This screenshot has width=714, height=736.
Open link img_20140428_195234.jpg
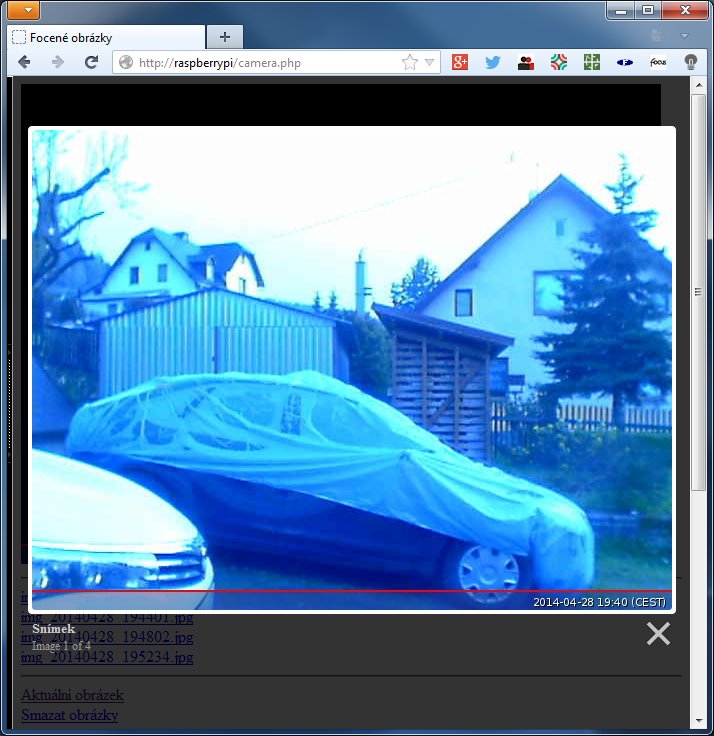click(x=107, y=657)
